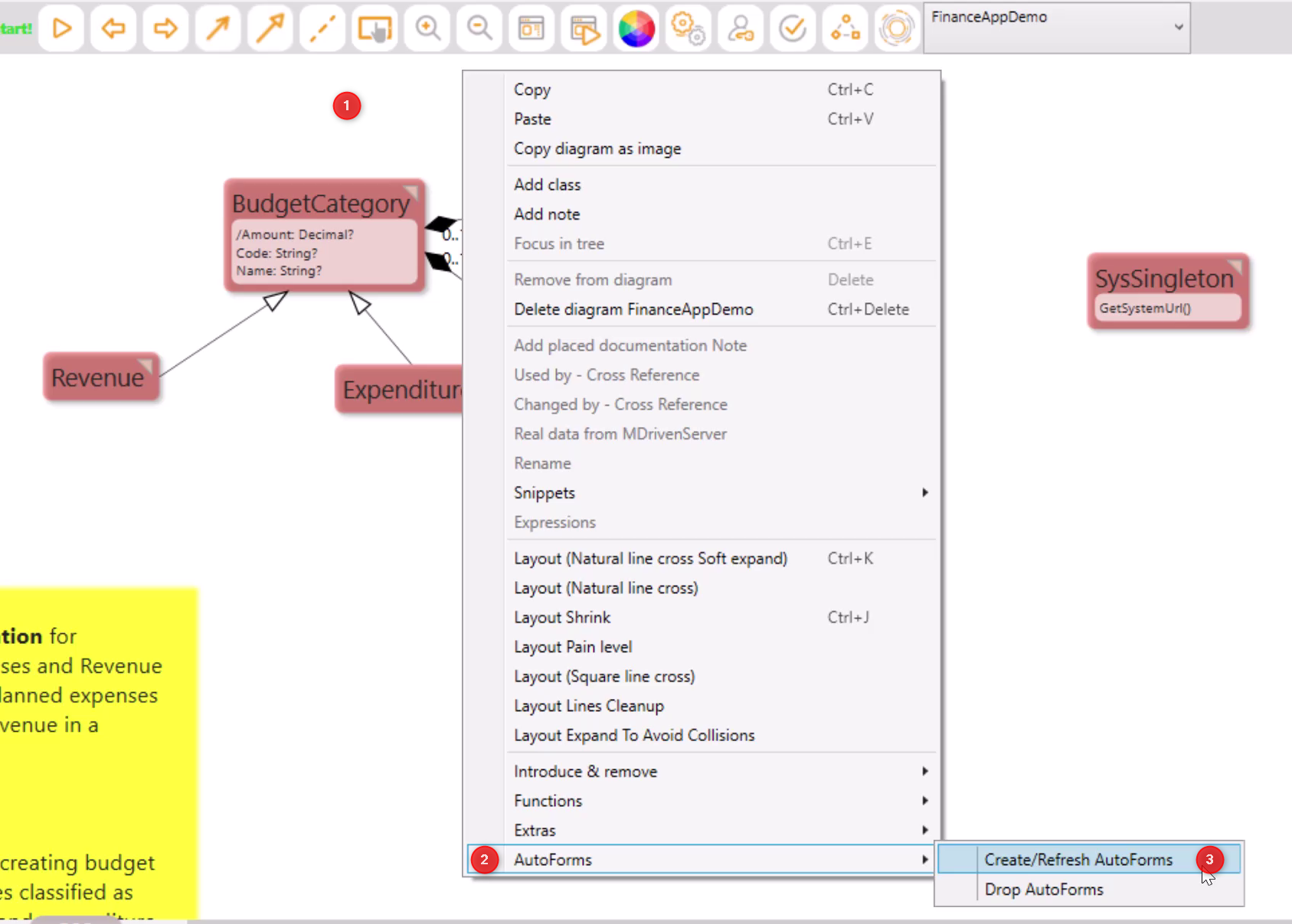Choose Layout Shrink
The height and width of the screenshot is (924, 1292).
click(701, 618)
